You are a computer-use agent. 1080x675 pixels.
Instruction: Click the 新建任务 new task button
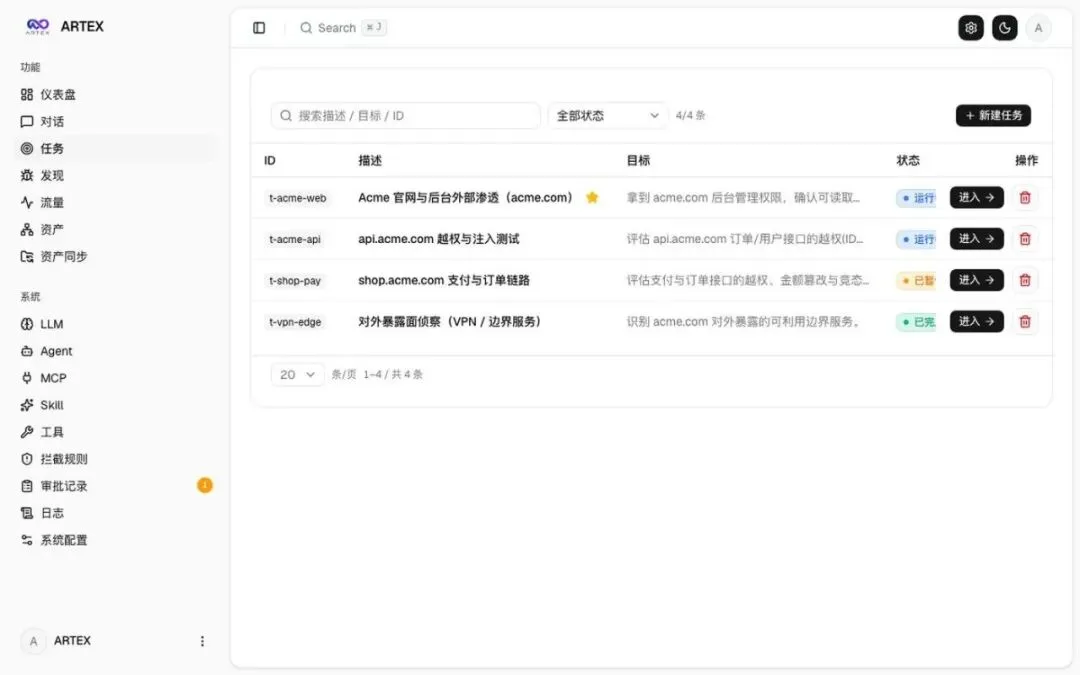[993, 116]
